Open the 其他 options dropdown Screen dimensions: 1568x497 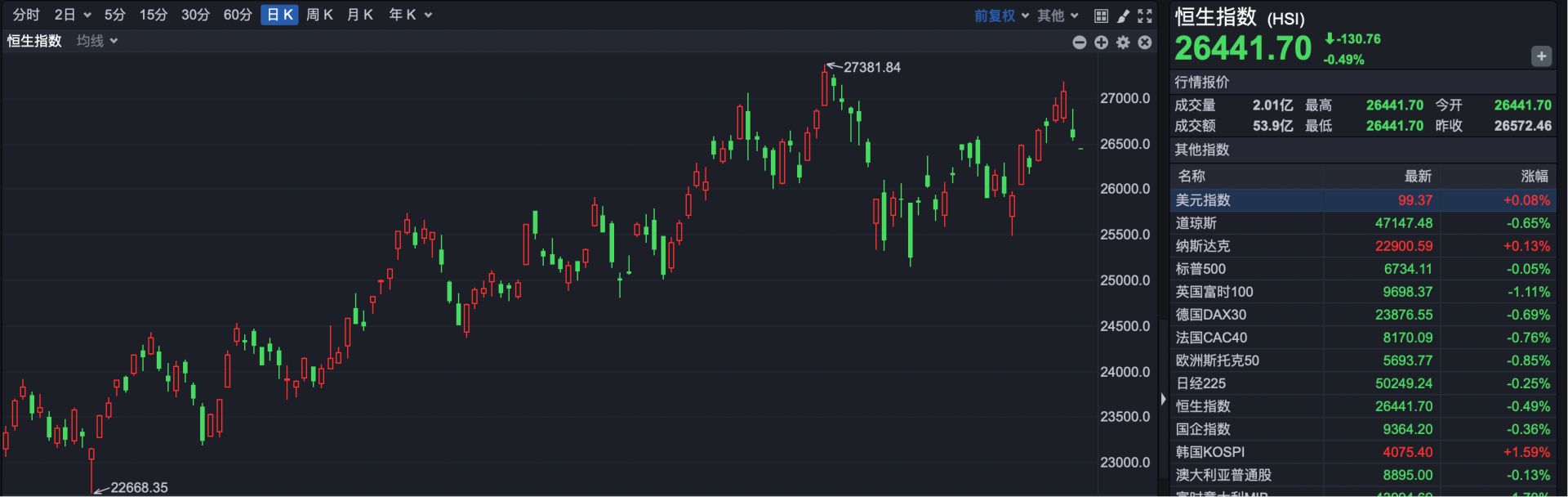tap(1058, 16)
